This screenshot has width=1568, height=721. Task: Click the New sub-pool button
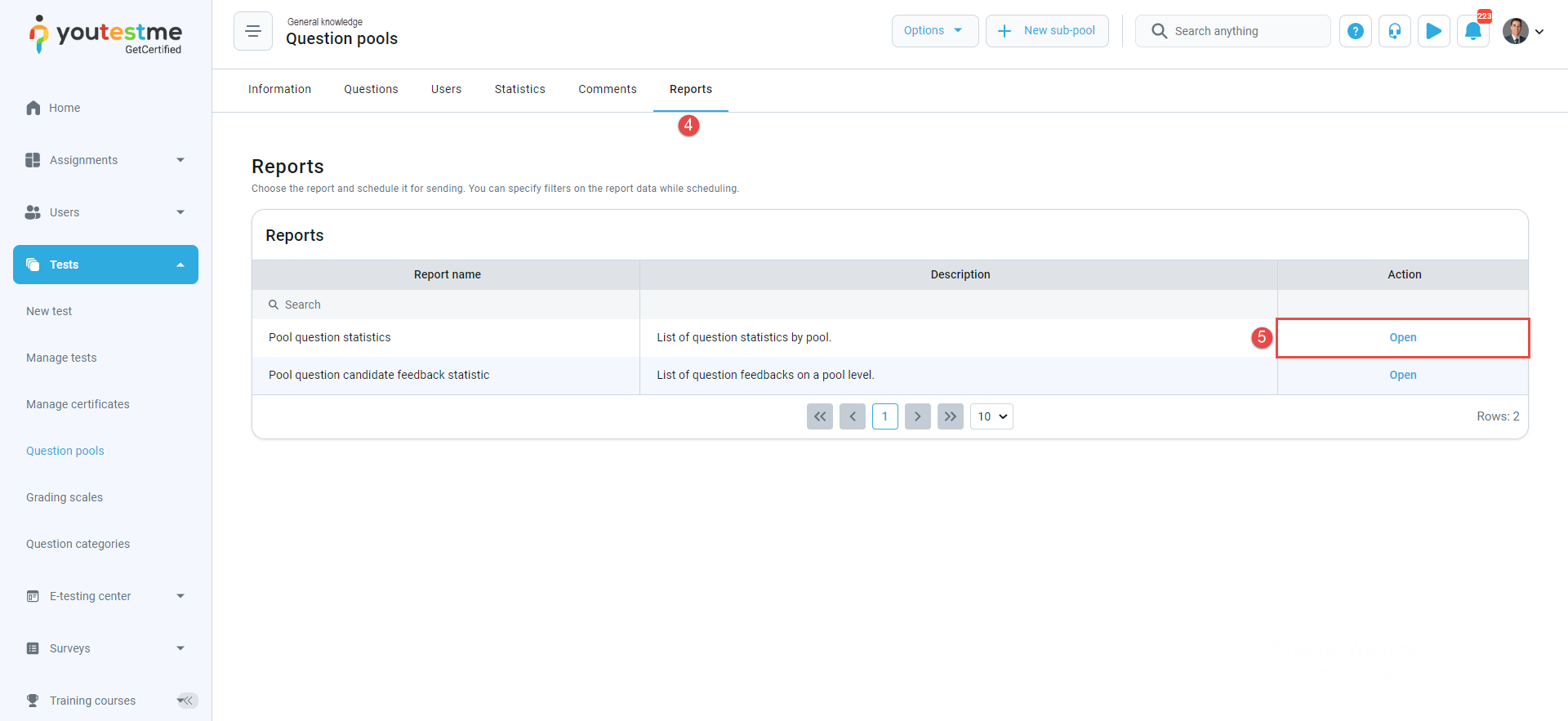pyautogui.click(x=1047, y=31)
